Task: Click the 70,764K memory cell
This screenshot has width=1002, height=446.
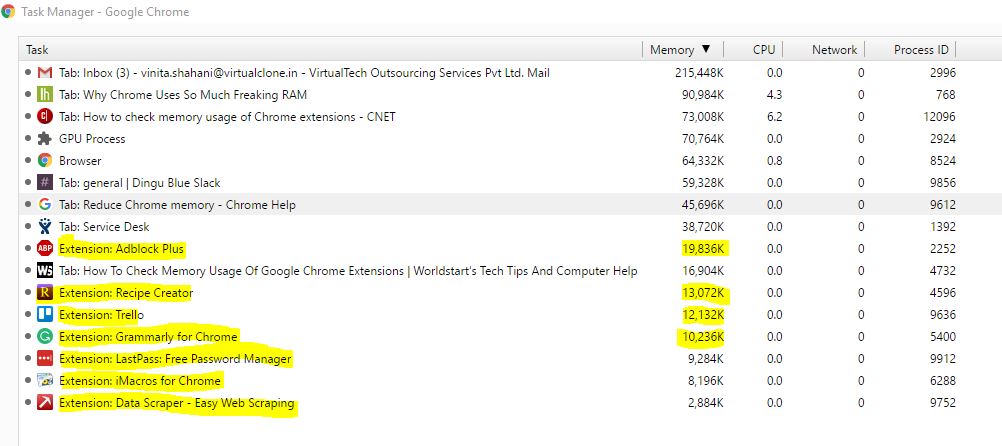Action: point(703,139)
